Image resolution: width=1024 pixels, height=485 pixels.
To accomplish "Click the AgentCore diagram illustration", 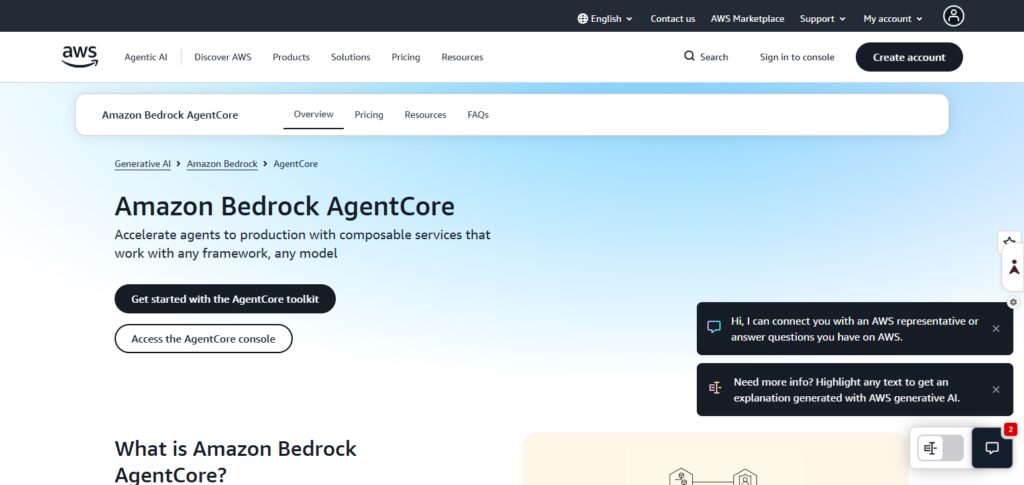I will click(x=715, y=459).
